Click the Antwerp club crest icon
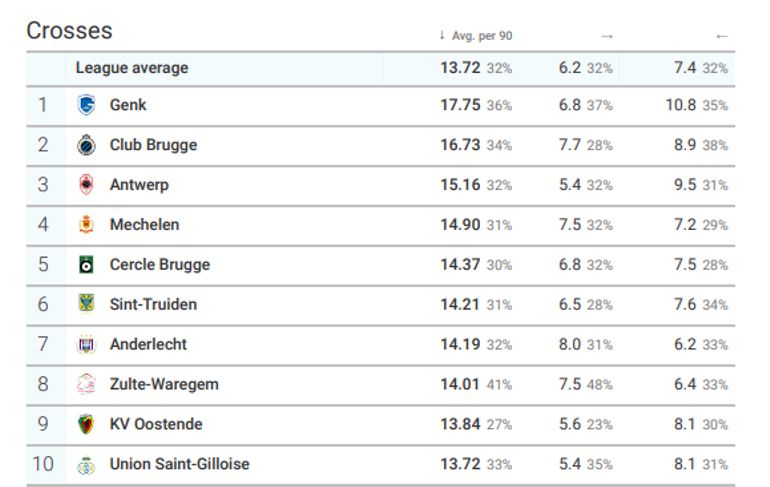770x487 pixels. pyautogui.click(x=86, y=185)
